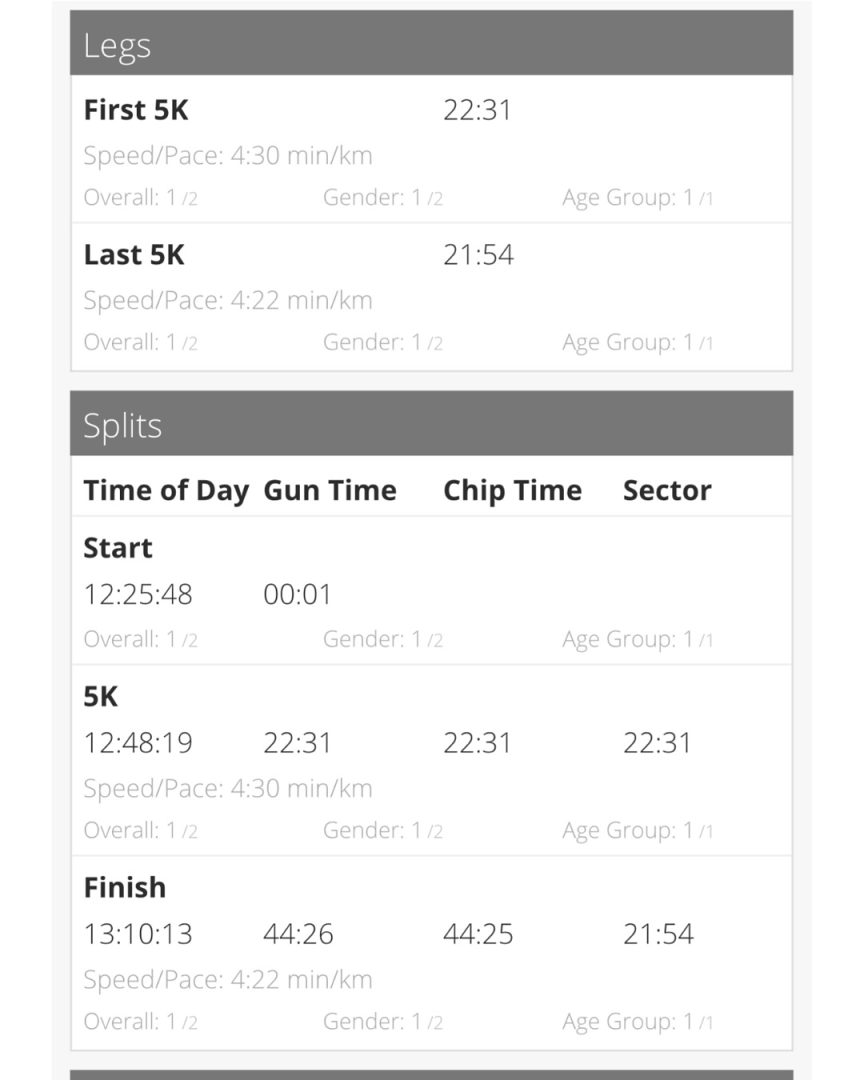Click the Last 5K time 21:54
This screenshot has height=1080, width=864.
point(478,255)
